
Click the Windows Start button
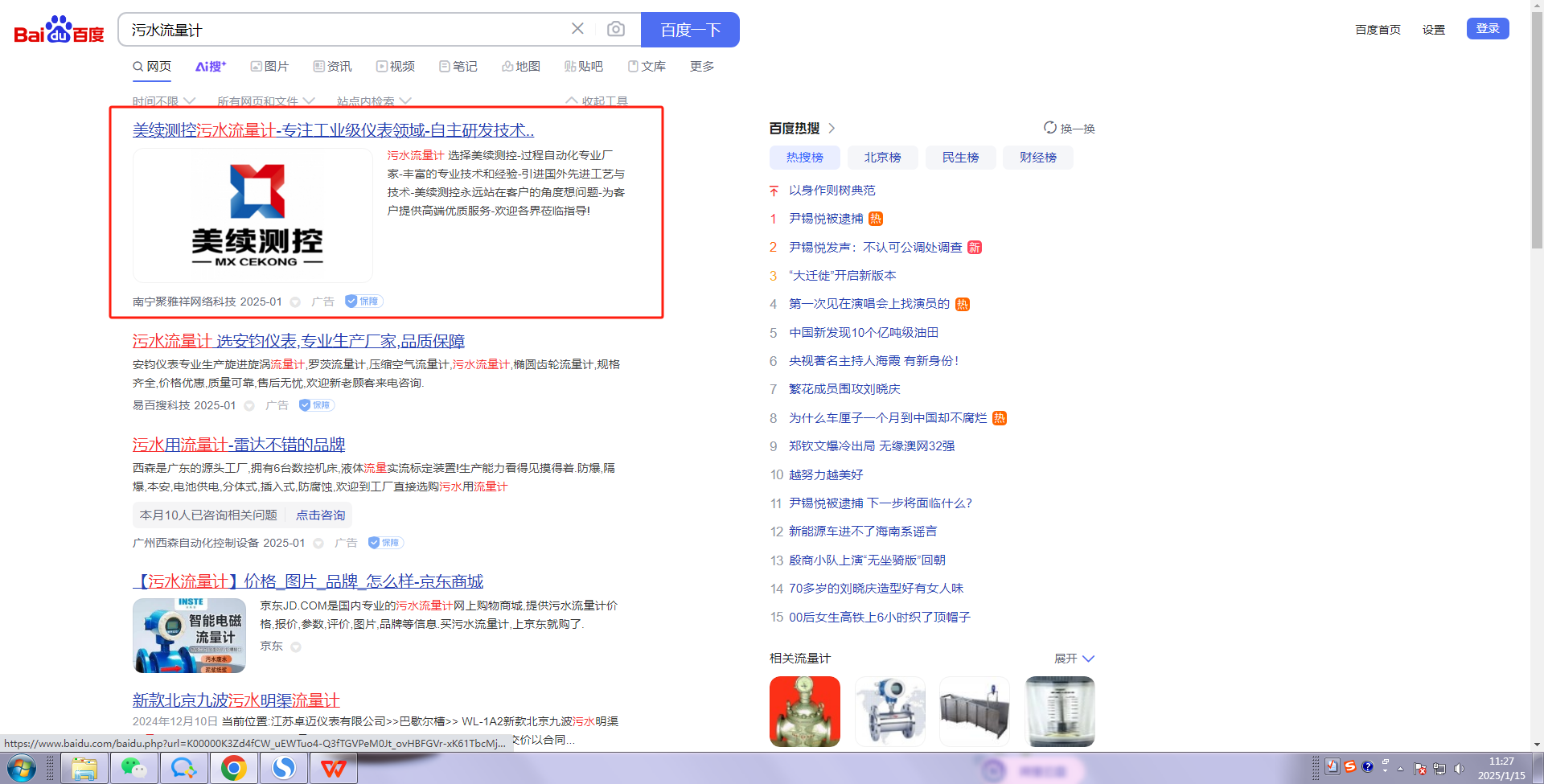click(x=22, y=769)
